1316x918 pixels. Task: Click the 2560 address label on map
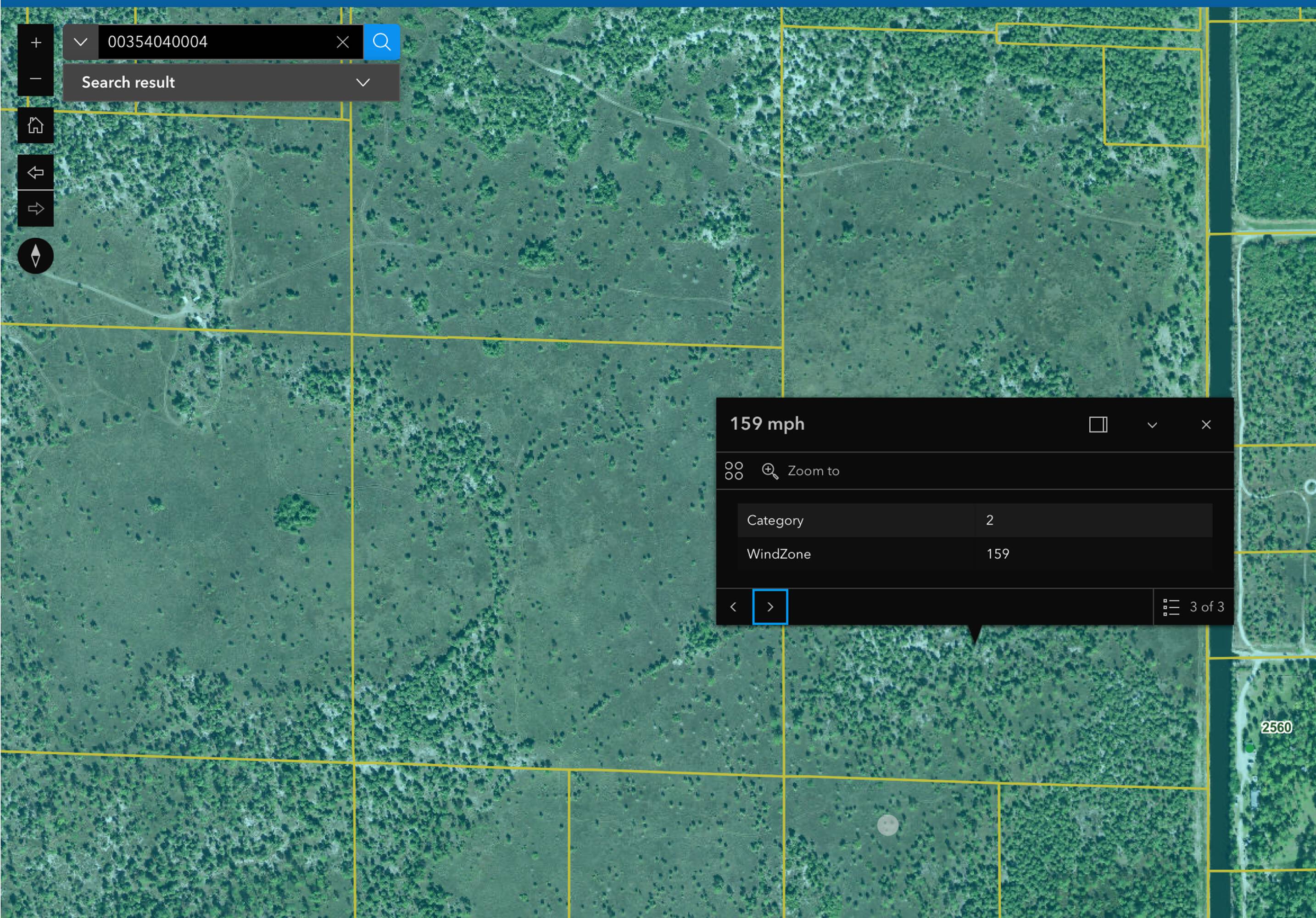[1276, 728]
